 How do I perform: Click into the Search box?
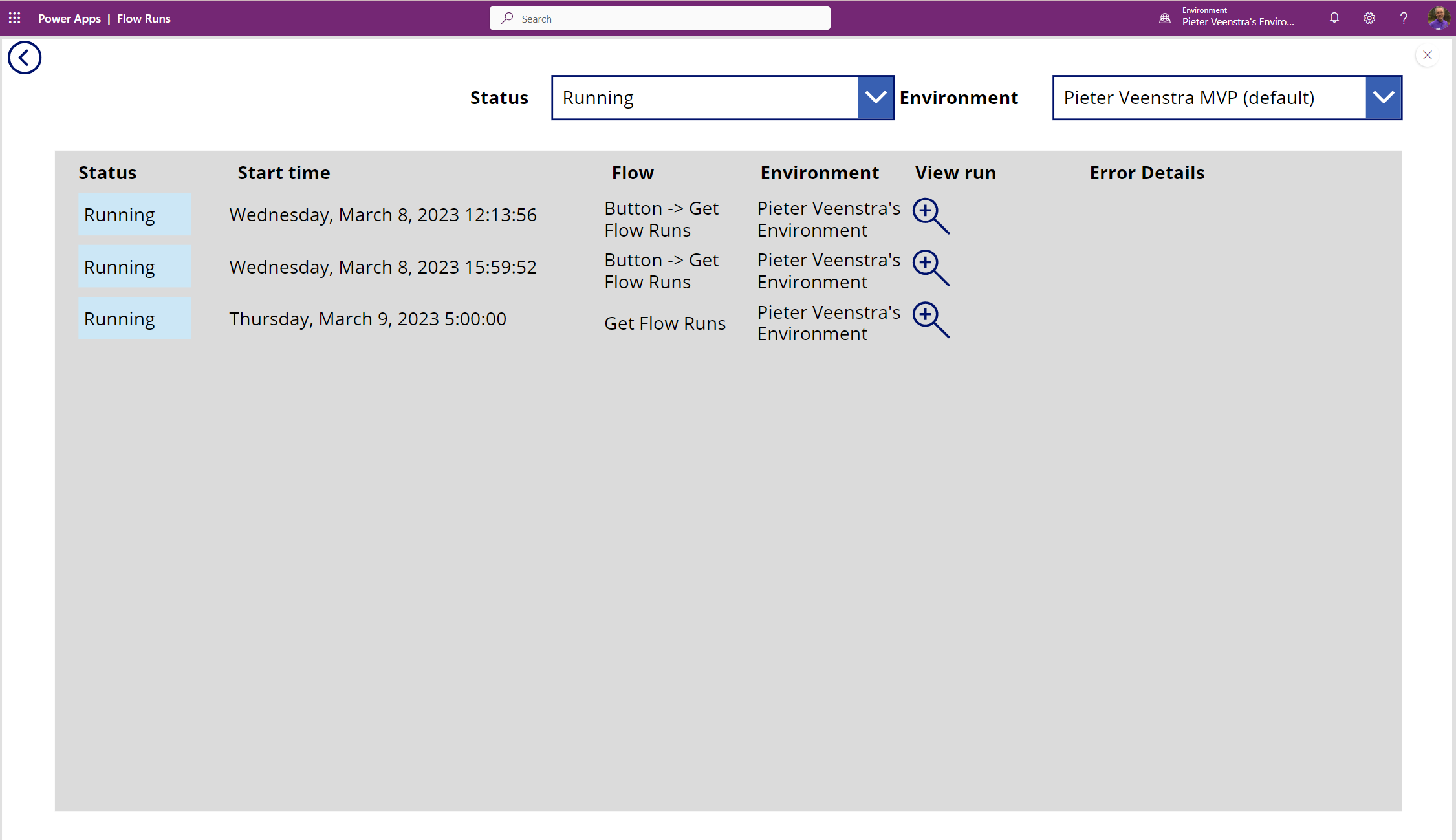click(660, 19)
